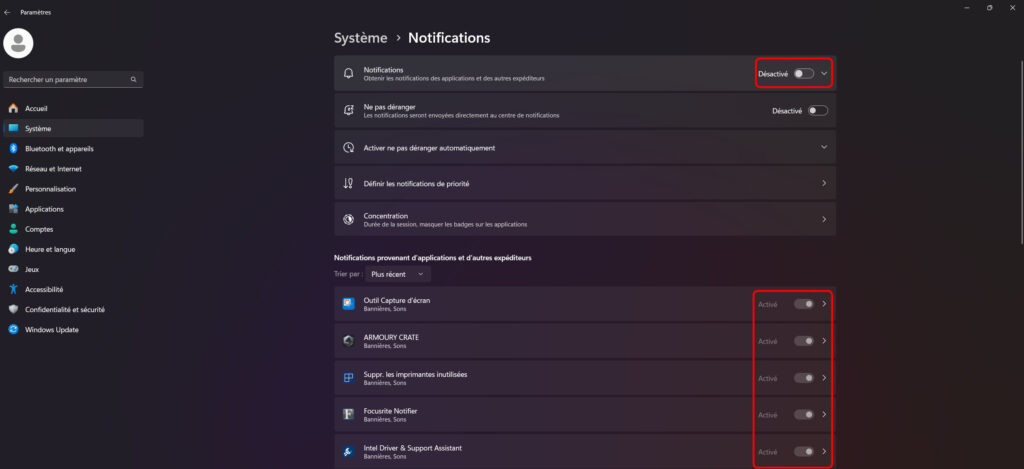This screenshot has width=1024, height=469.
Task: Click the Heure et langue globe icon
Action: pyautogui.click(x=13, y=250)
